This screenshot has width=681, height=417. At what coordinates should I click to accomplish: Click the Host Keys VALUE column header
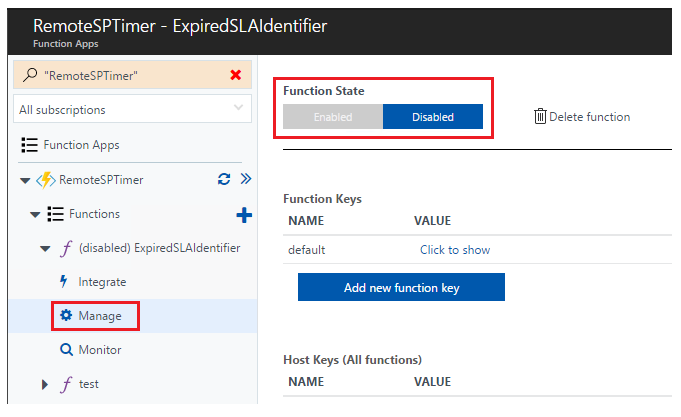(433, 381)
